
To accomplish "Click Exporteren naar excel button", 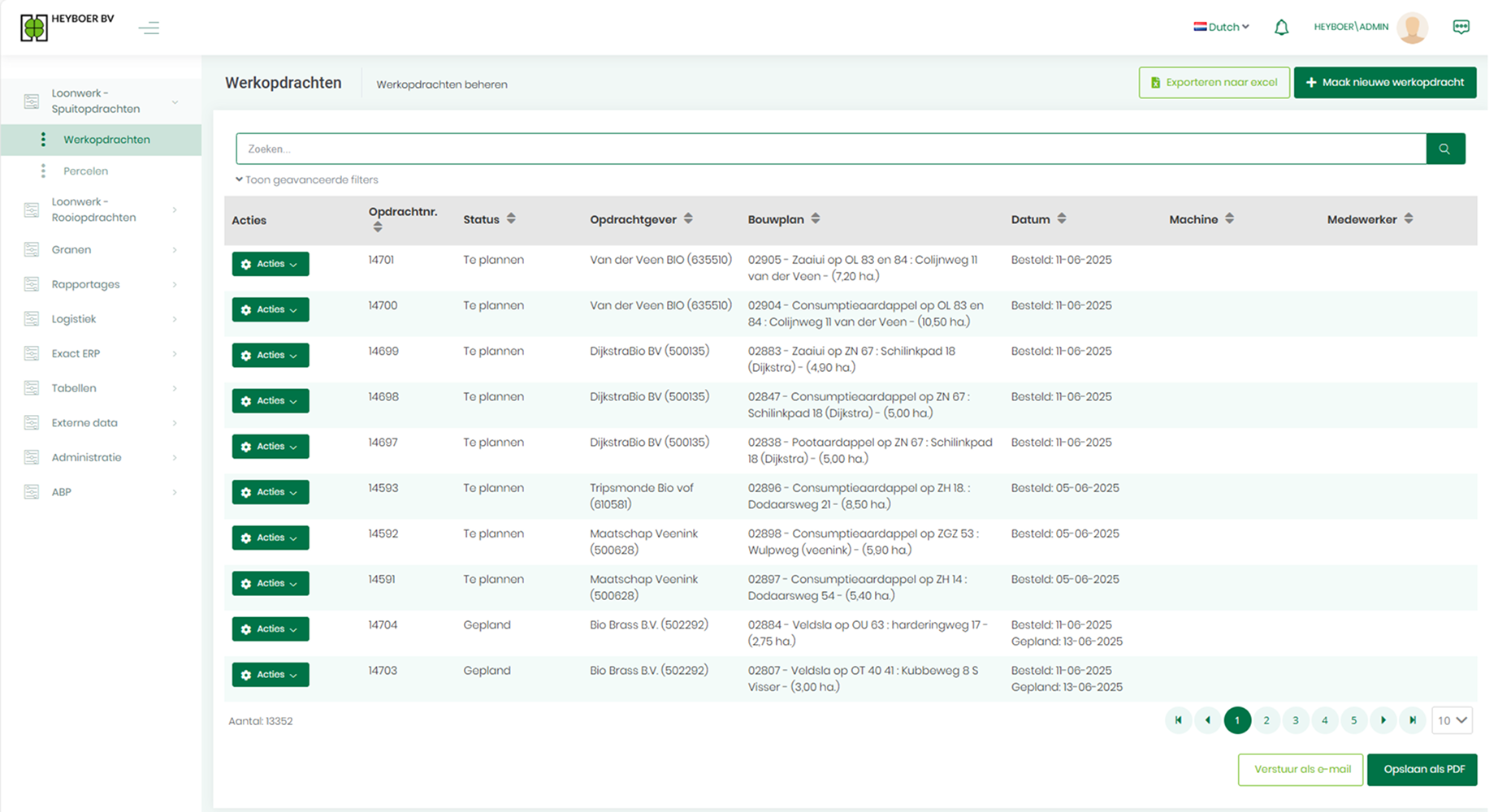I will pos(1214,83).
